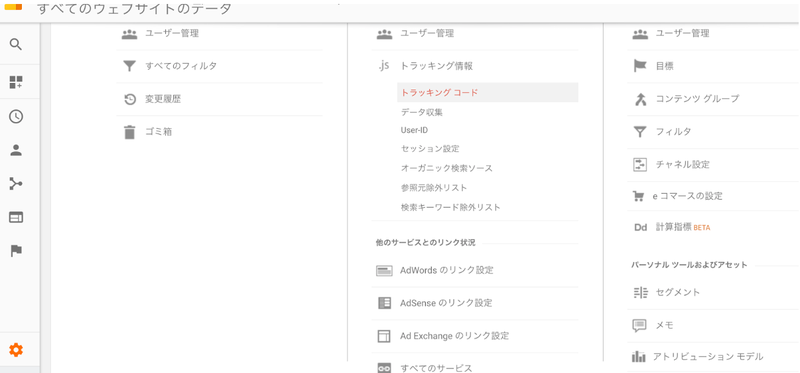
Task: Open the view column フィルタ label
Action: (673, 132)
